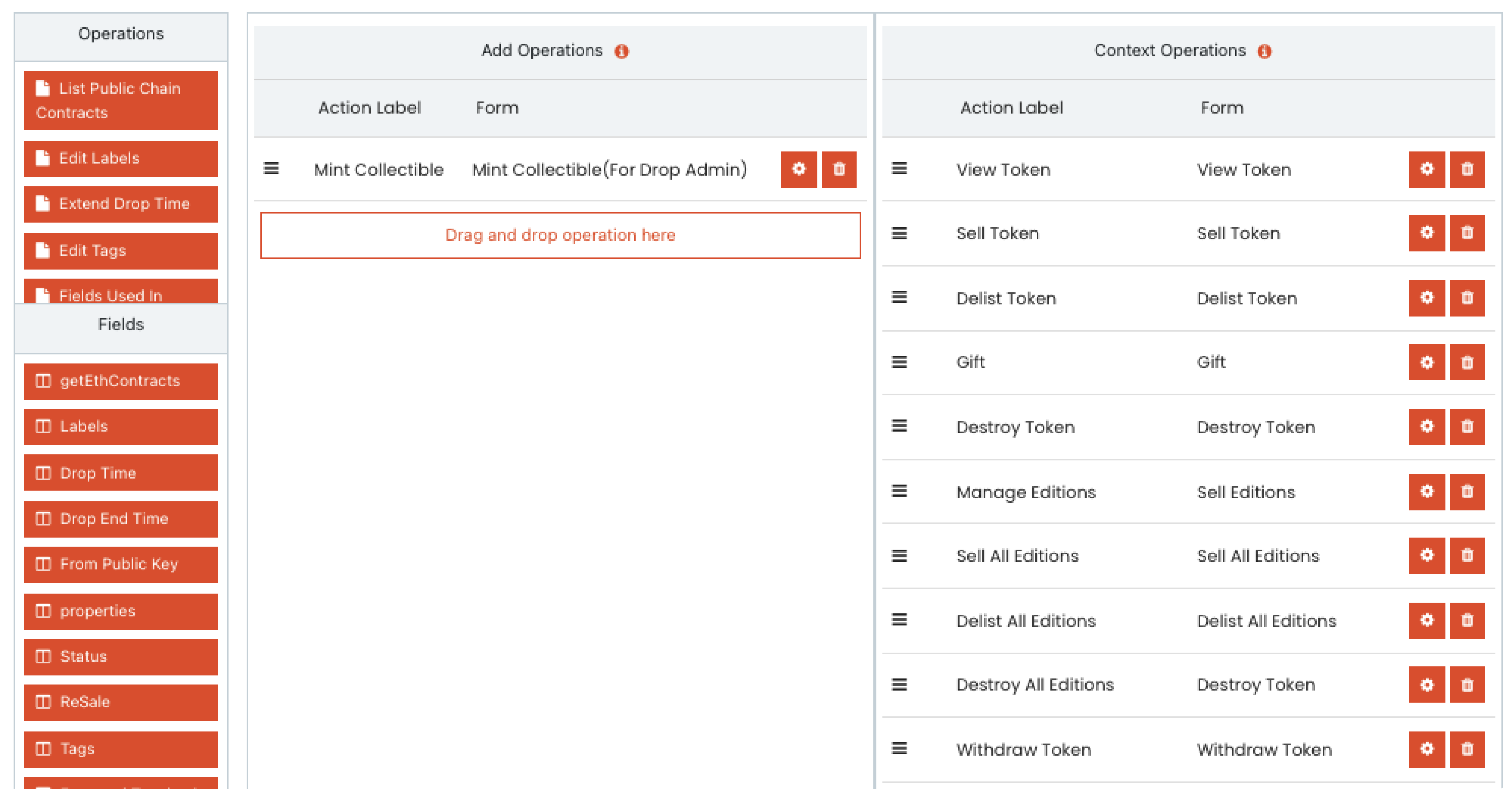Screen dimensions: 1512x789
Task: Click the Fields panel heading
Action: pyautogui.click(x=121, y=324)
